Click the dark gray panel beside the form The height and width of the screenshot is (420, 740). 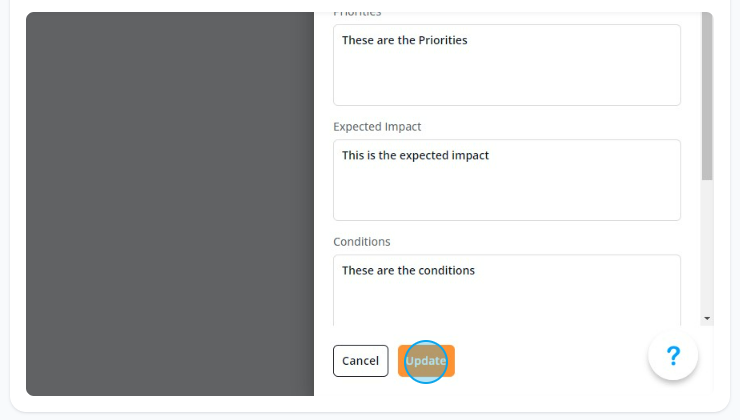coord(170,204)
